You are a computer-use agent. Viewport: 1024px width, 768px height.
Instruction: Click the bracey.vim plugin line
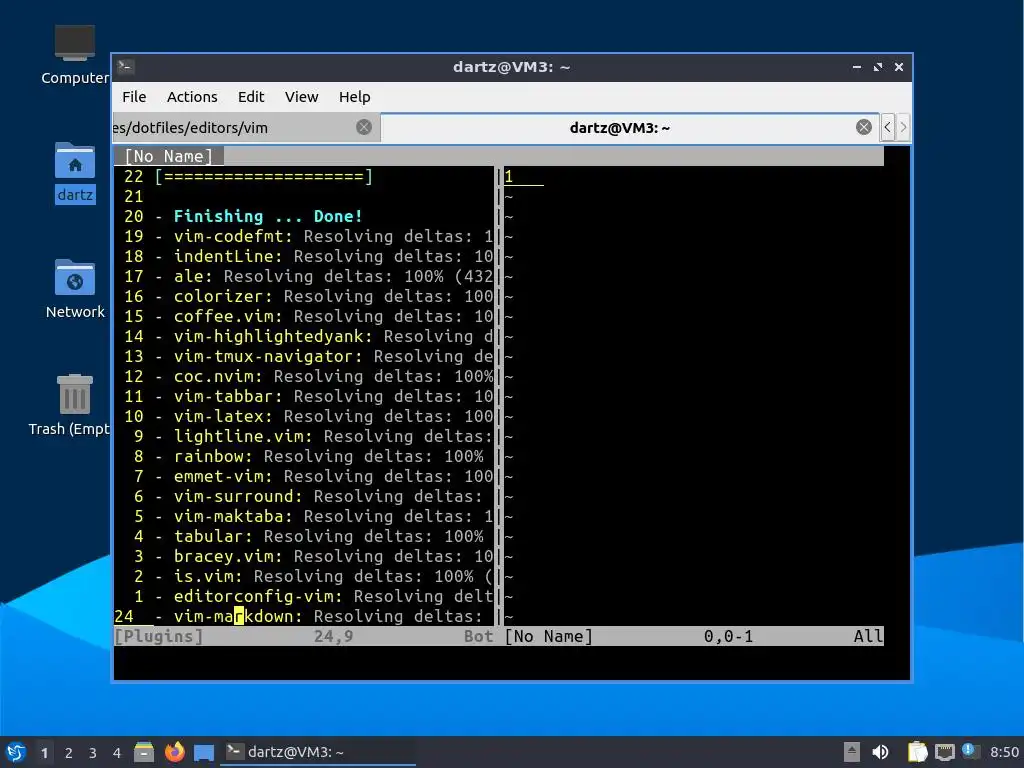point(304,556)
